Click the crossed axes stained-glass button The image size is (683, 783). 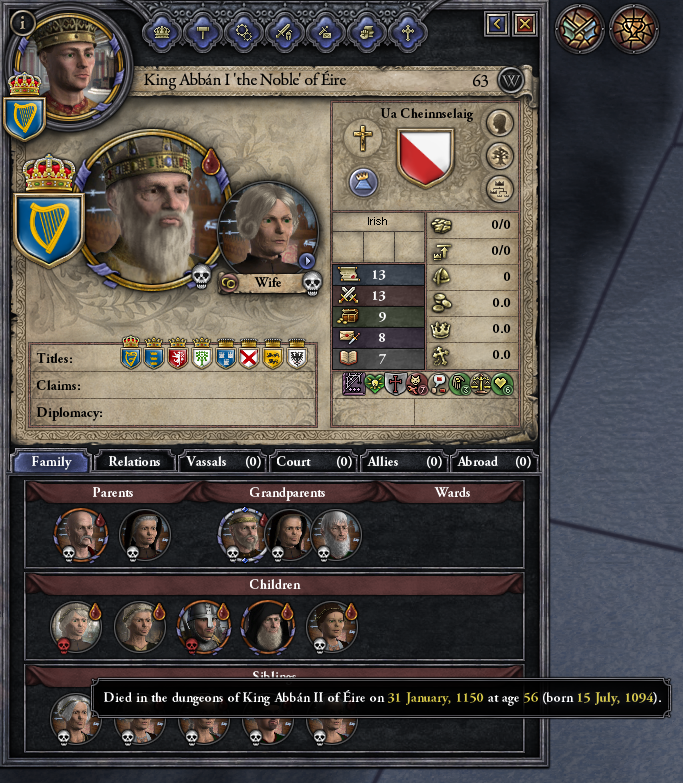point(579,29)
